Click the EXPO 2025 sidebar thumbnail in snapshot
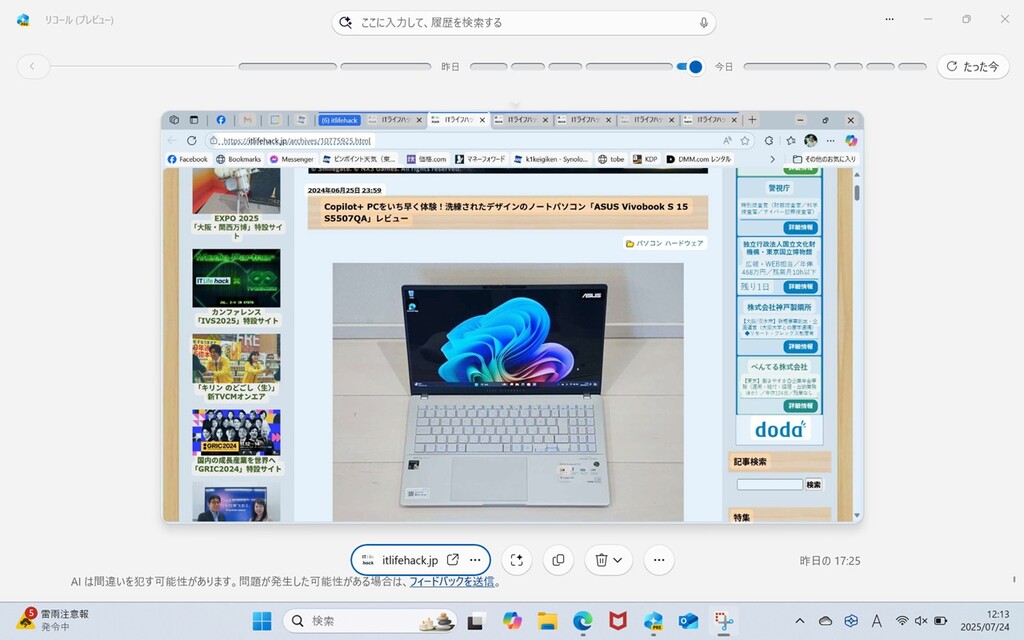 (236, 191)
